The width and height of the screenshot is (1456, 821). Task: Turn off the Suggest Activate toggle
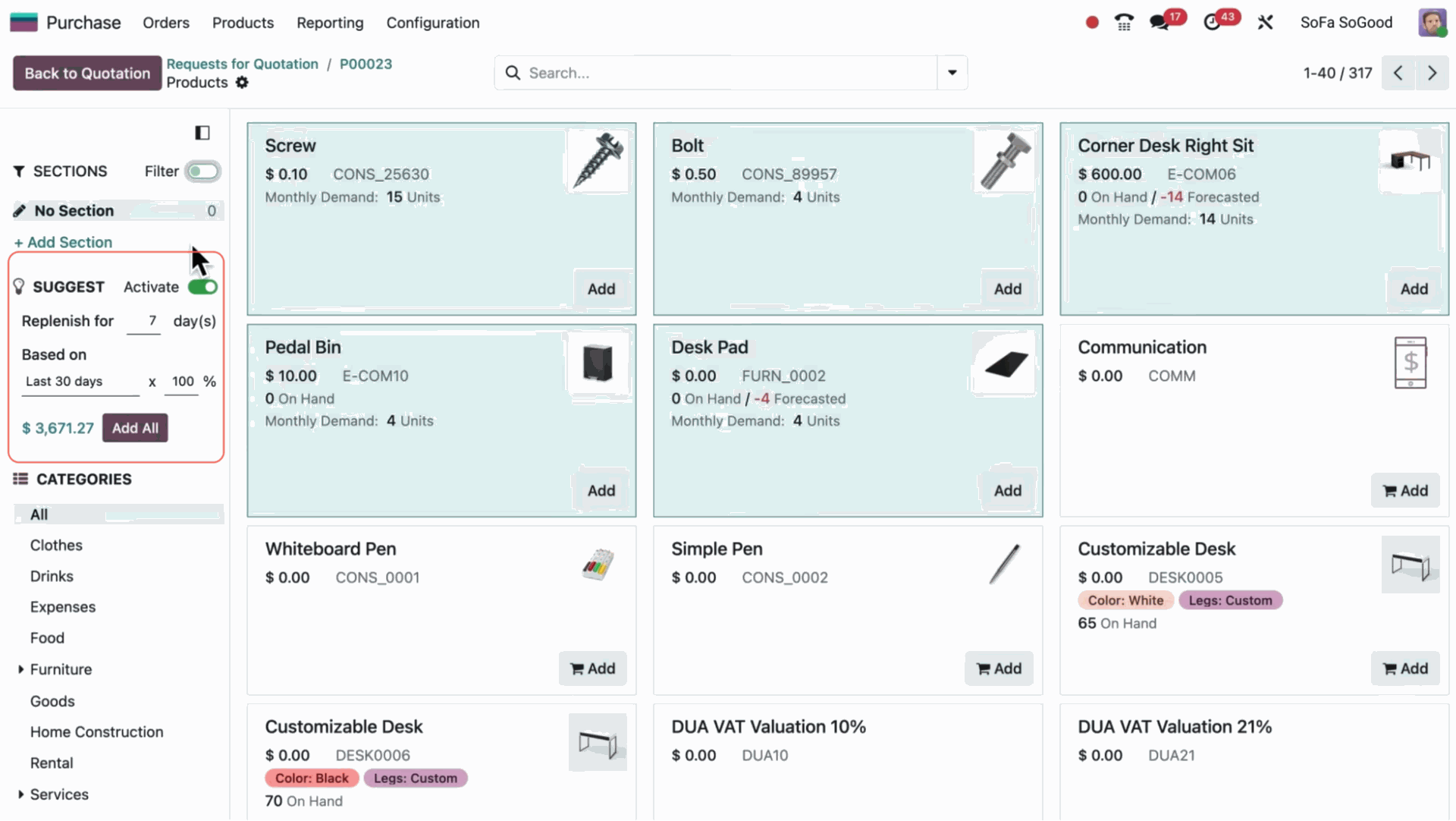[x=202, y=287]
